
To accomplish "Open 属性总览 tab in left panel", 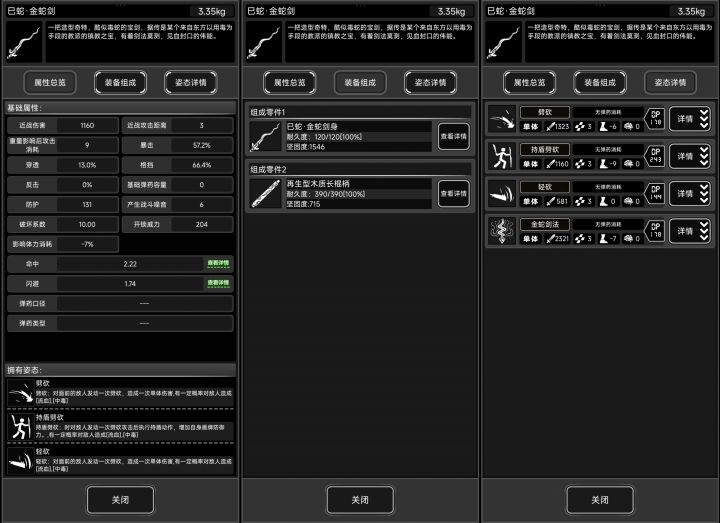I will [50, 83].
